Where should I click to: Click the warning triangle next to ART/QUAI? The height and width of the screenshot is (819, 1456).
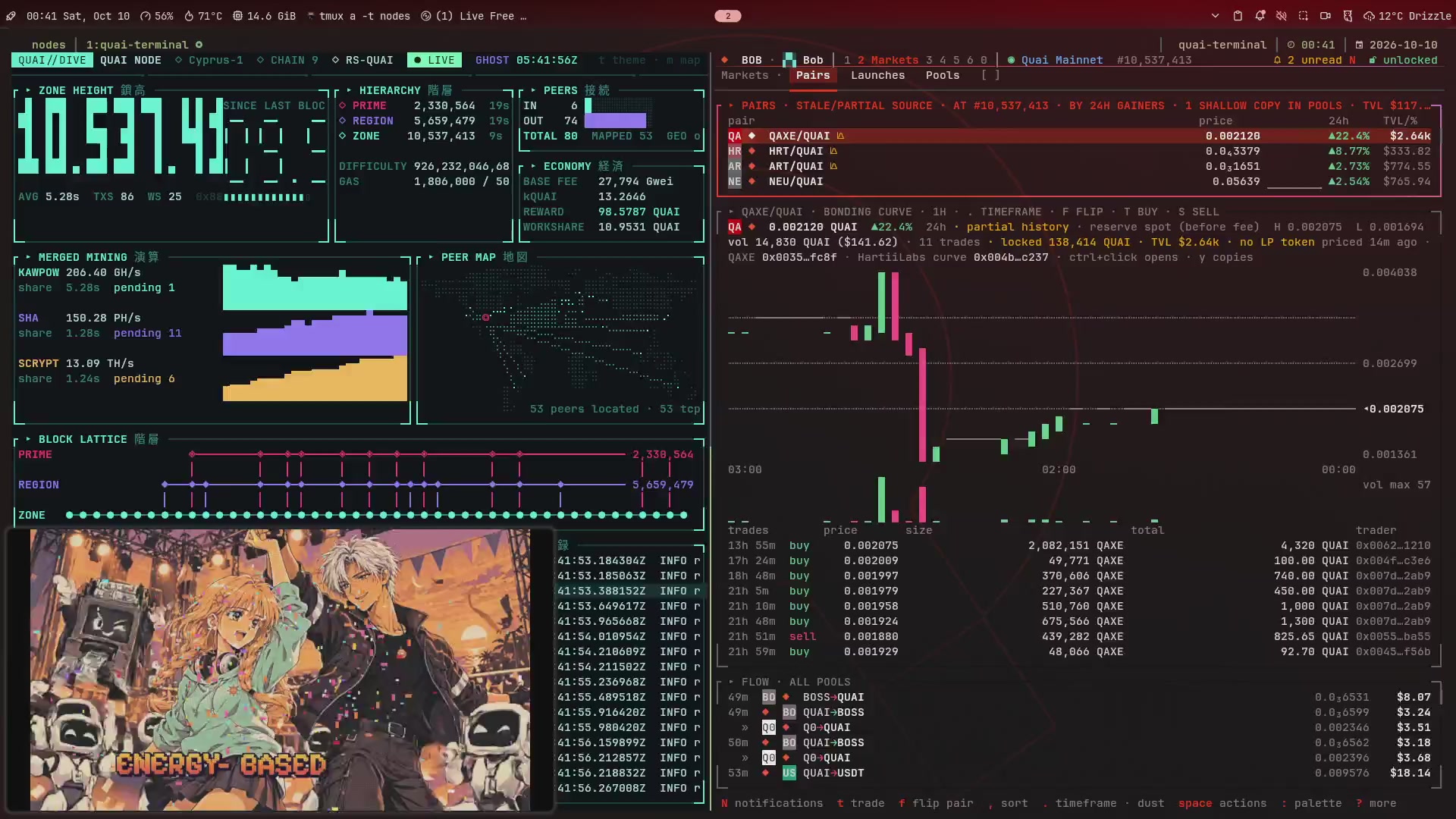click(x=833, y=166)
